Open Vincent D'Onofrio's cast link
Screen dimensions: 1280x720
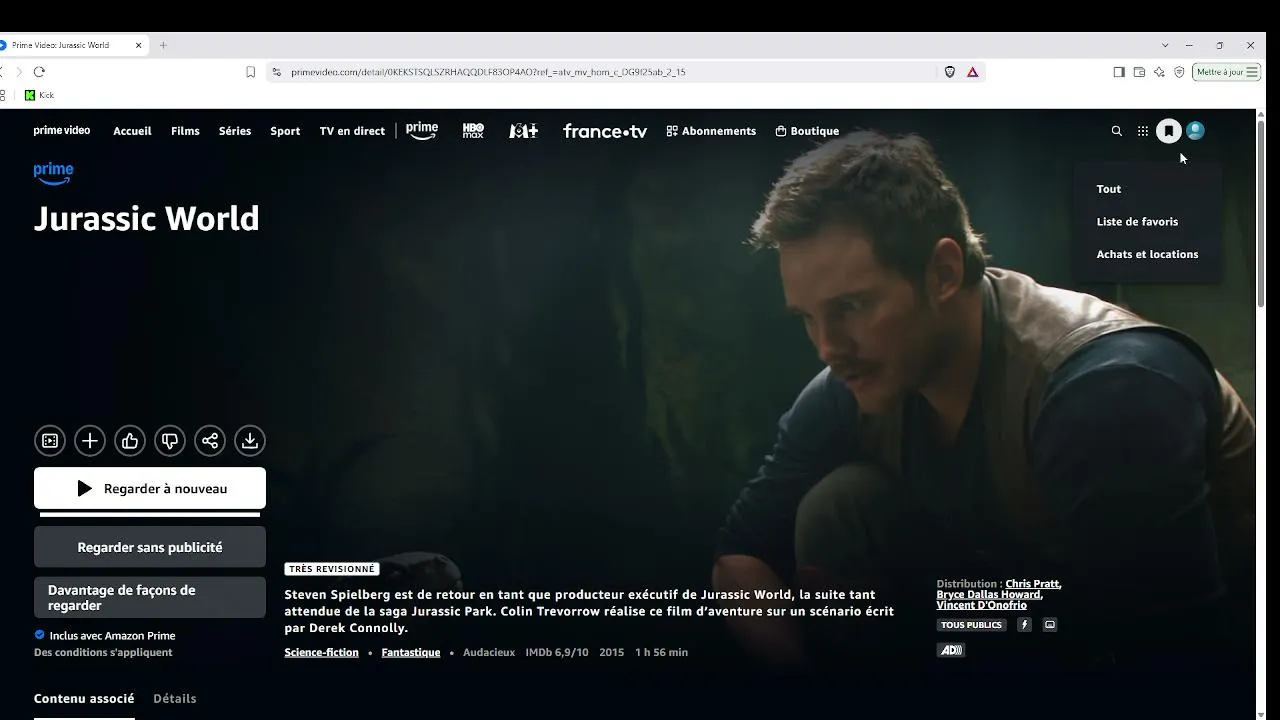tap(981, 605)
